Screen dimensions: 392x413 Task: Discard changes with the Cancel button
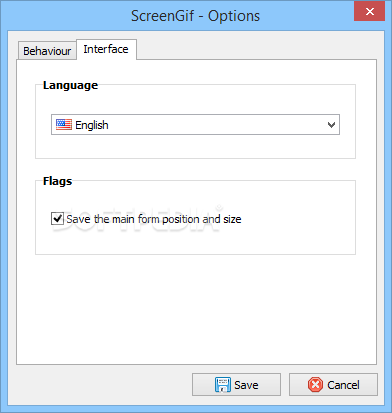[x=333, y=385]
